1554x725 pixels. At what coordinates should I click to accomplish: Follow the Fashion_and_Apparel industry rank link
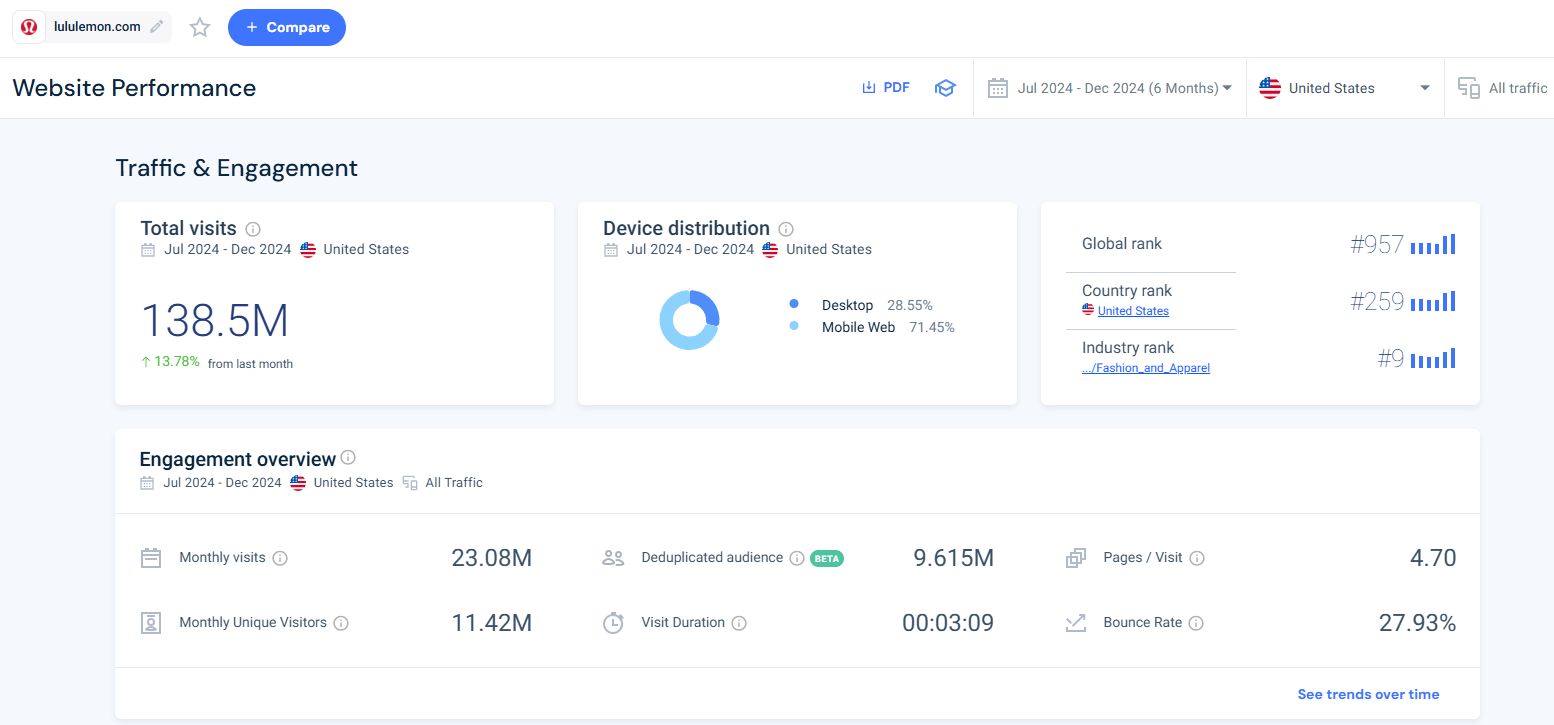click(x=1146, y=368)
